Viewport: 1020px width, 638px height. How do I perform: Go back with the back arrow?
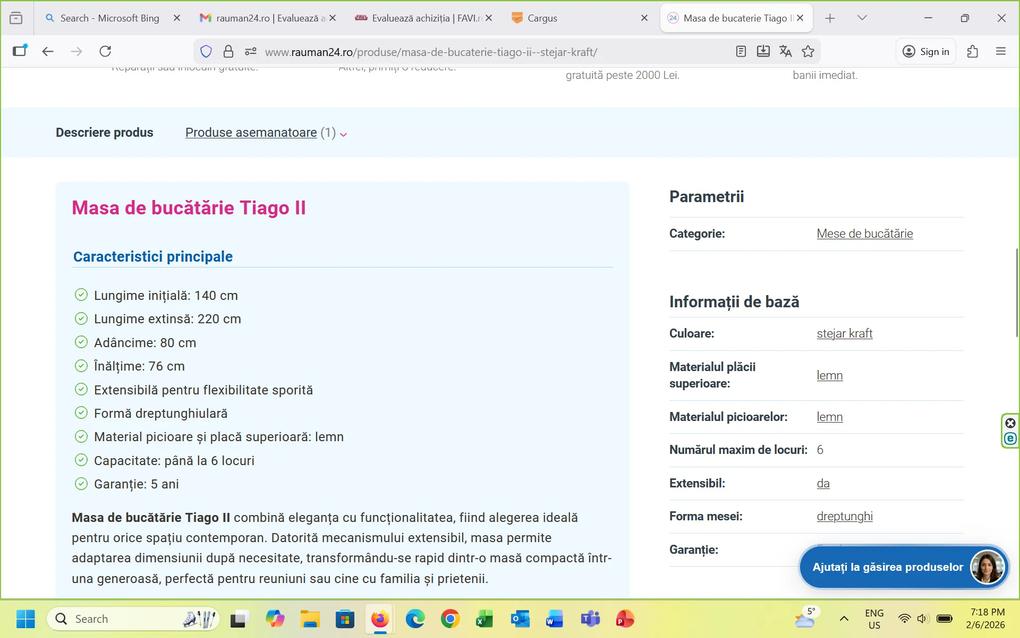47,51
